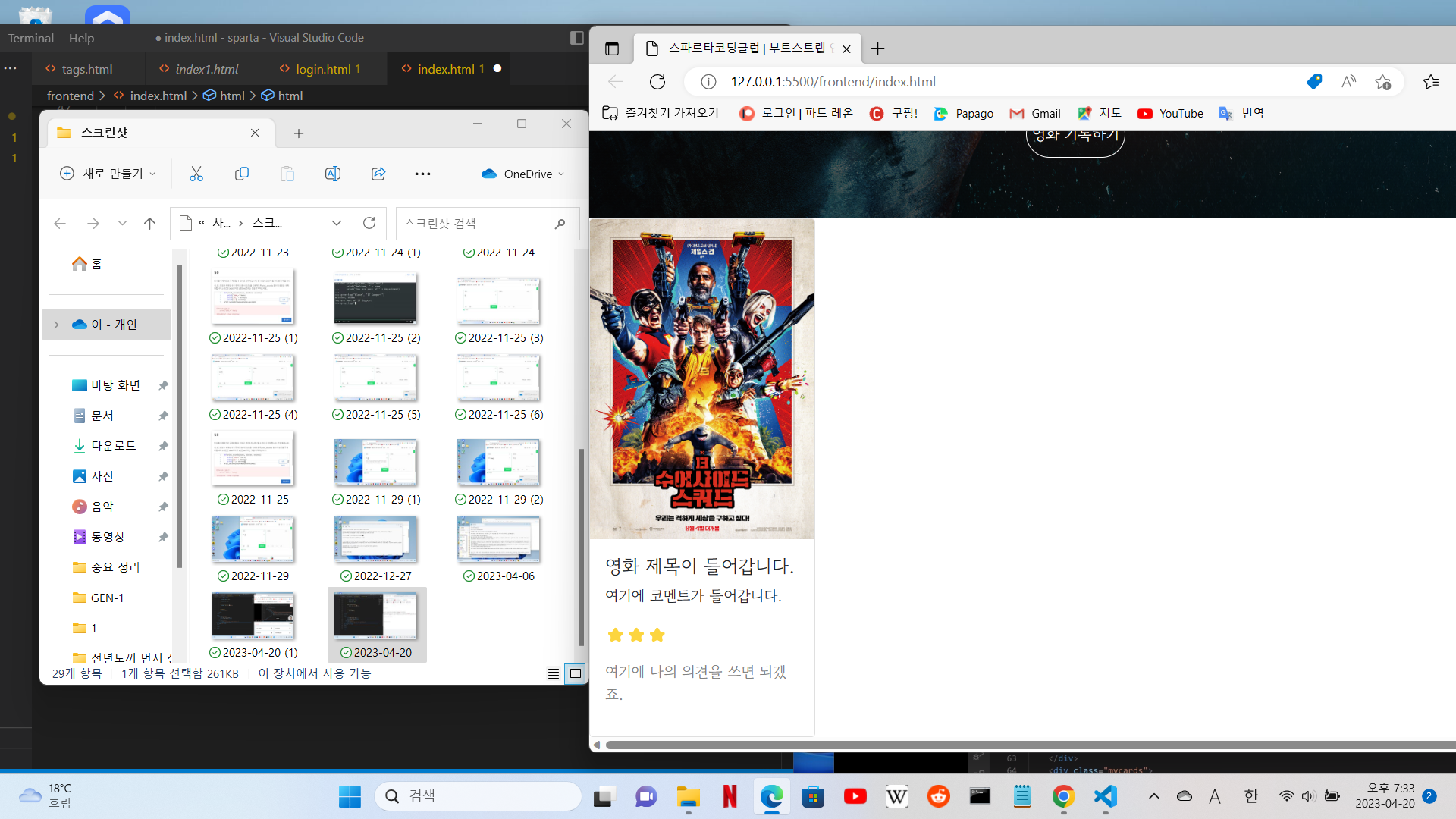
Task: Click the Read aloud icon in Edge address bar
Action: [x=1348, y=82]
